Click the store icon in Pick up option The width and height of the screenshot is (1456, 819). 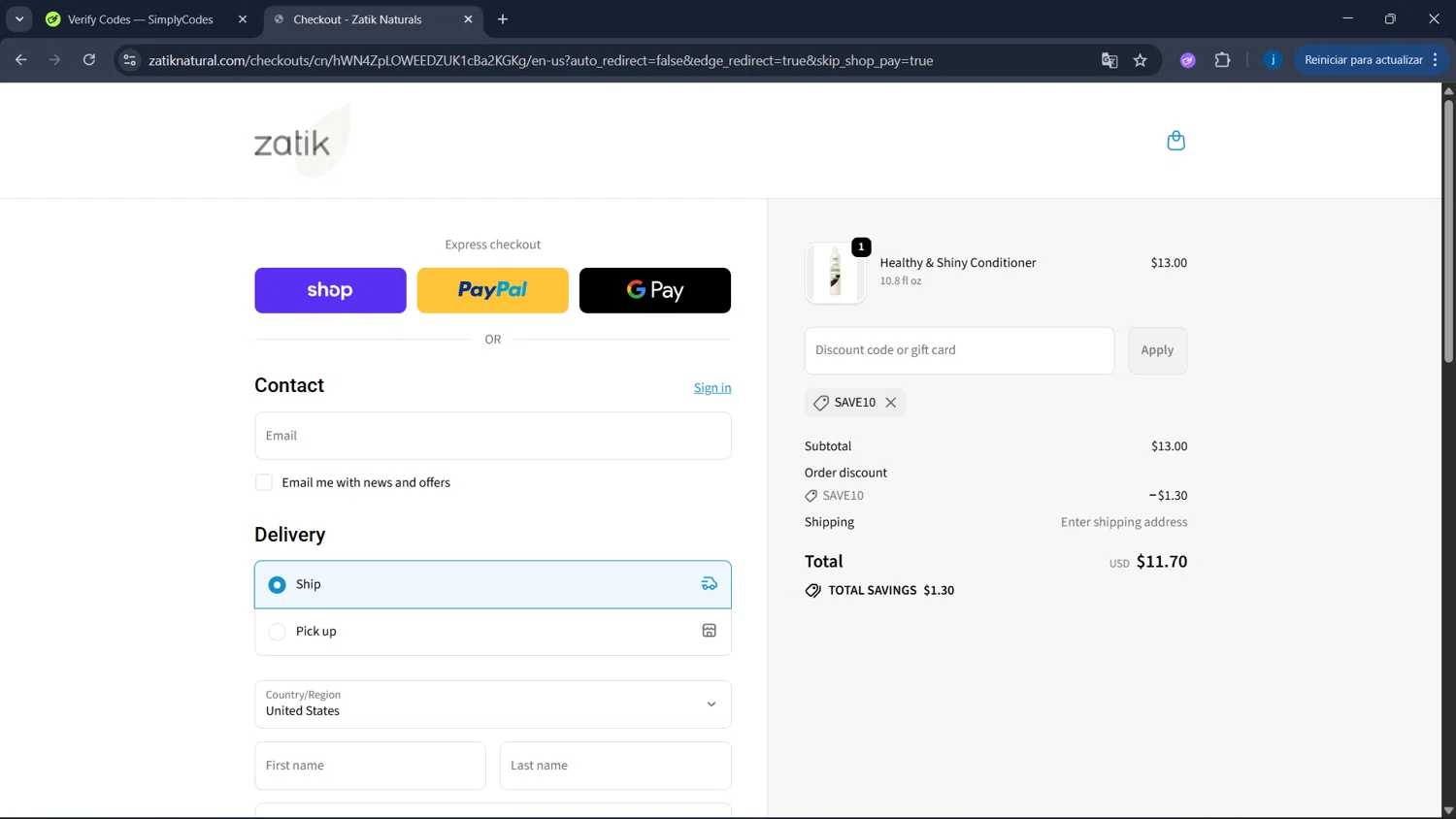710,631
